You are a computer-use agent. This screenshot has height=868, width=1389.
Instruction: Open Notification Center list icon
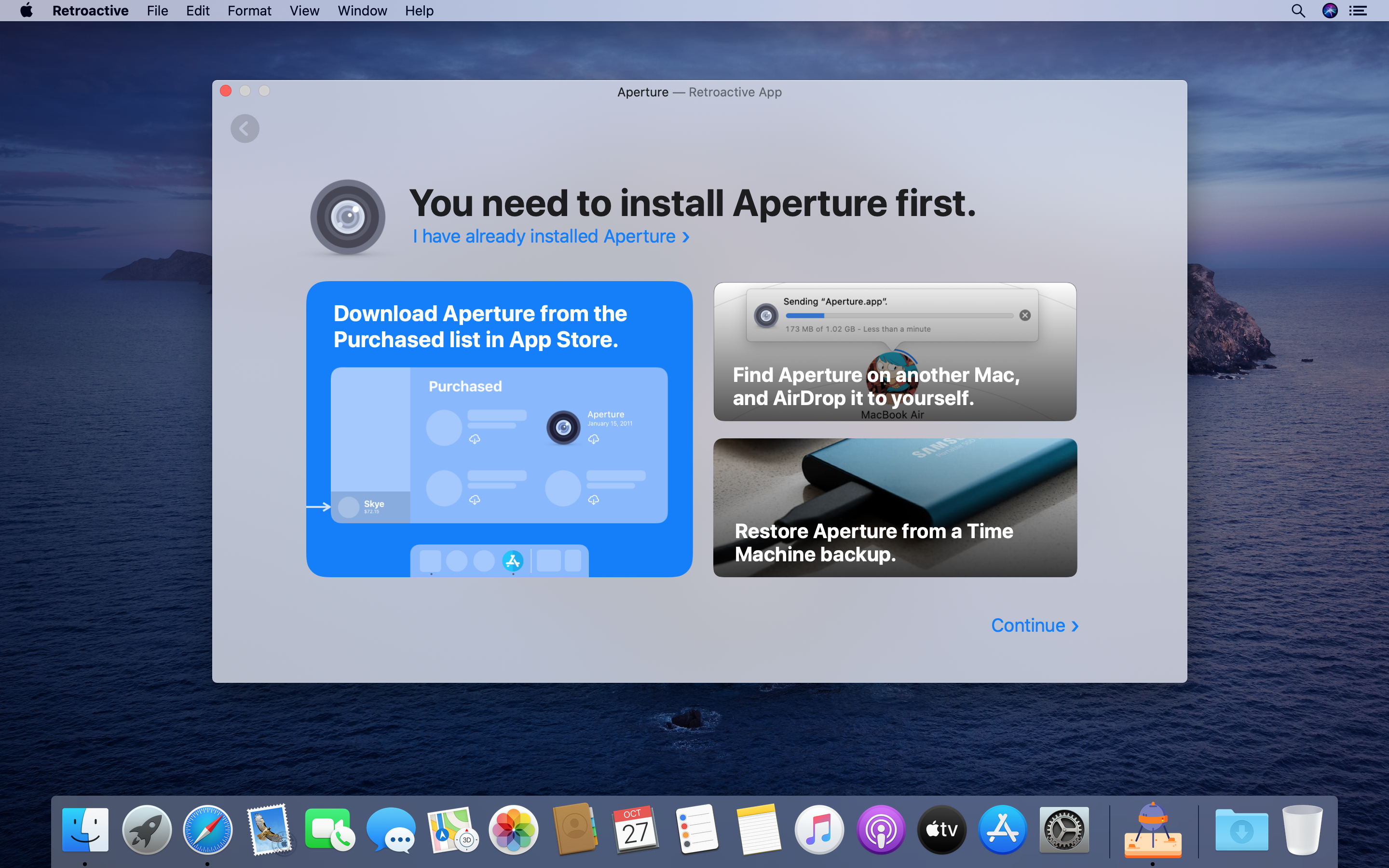pos(1358,11)
